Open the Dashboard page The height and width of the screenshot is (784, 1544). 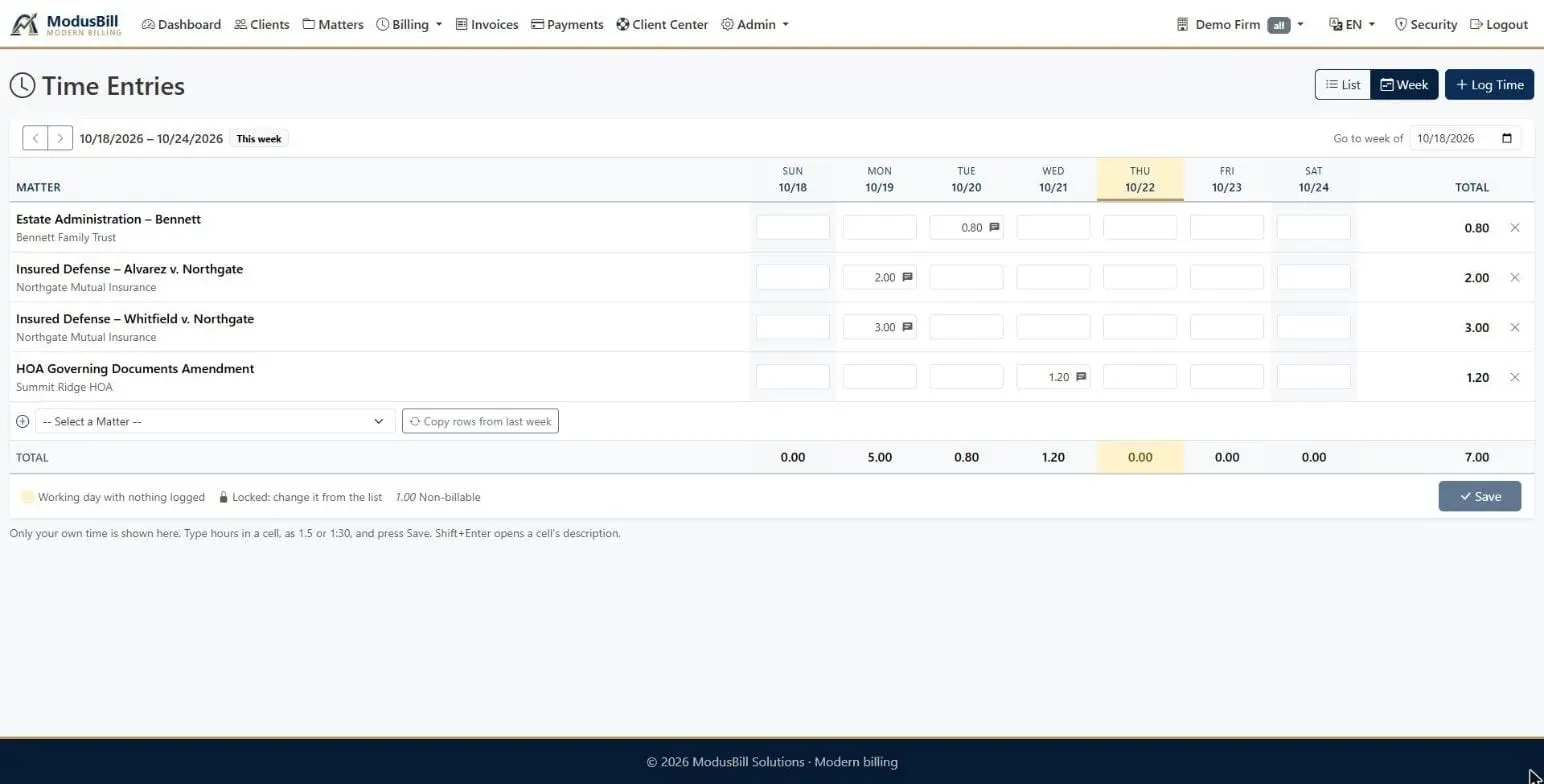click(x=181, y=24)
